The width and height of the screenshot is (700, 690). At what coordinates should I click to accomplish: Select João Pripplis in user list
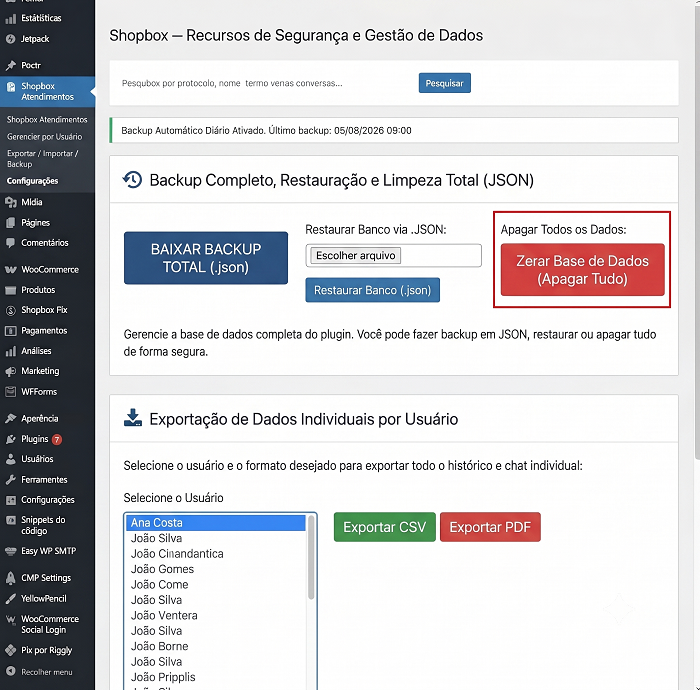click(216, 677)
